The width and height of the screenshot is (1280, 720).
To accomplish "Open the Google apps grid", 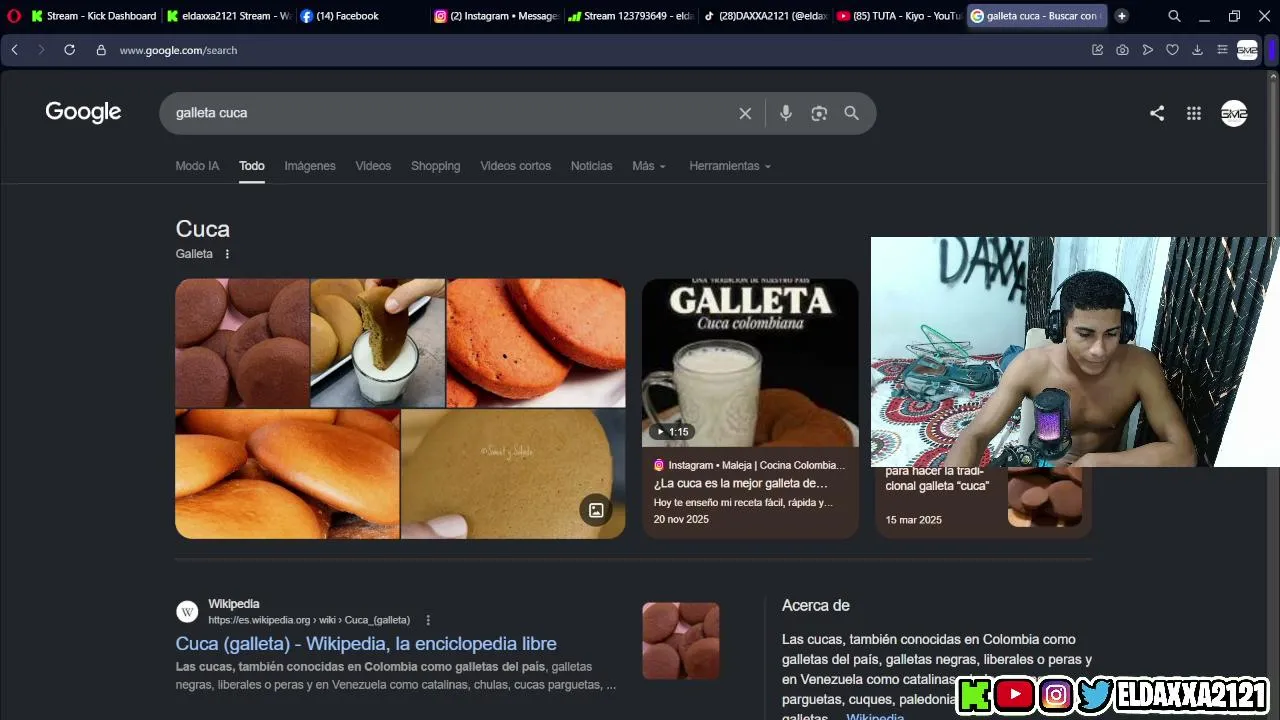I will click(x=1194, y=113).
